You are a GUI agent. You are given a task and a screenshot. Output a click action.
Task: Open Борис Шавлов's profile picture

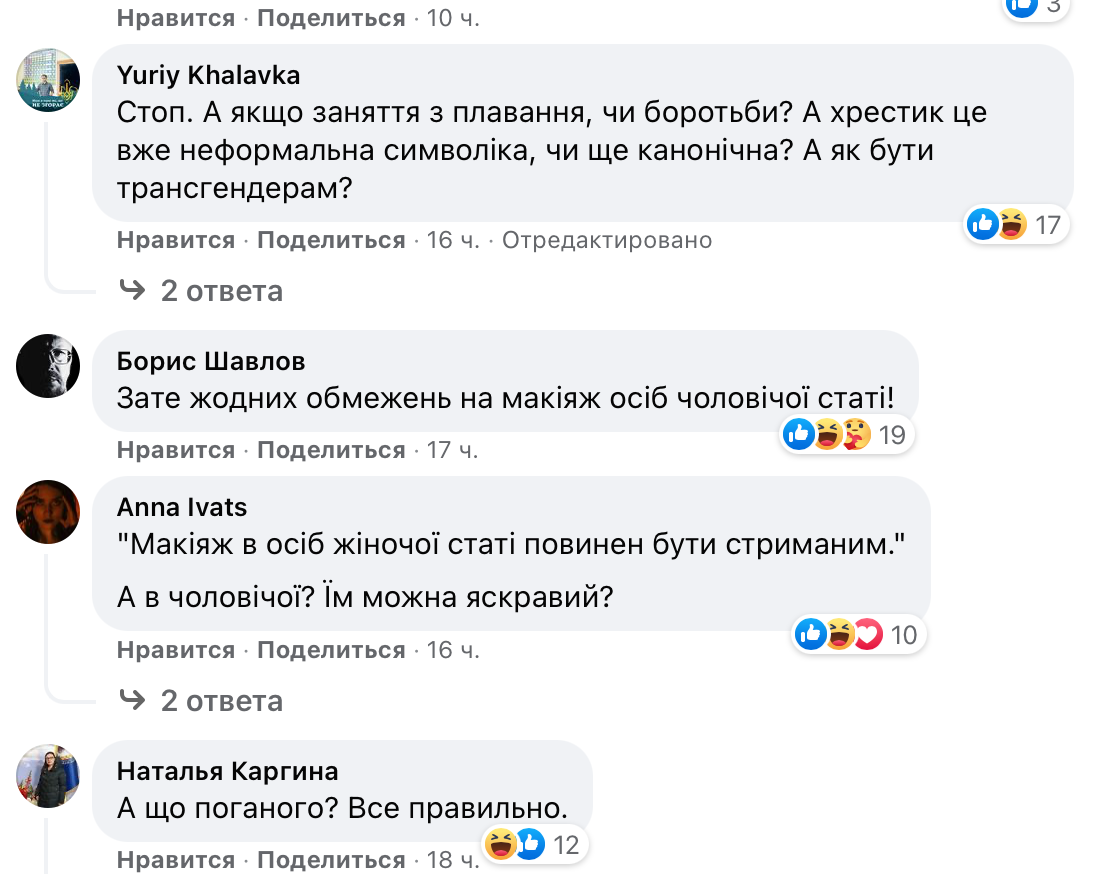click(x=48, y=366)
